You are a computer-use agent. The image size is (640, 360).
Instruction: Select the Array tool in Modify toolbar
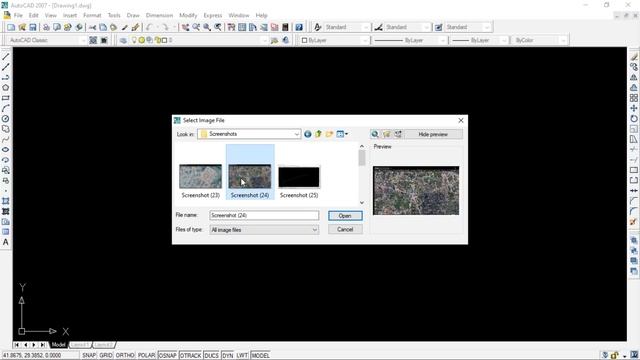pos(633,98)
